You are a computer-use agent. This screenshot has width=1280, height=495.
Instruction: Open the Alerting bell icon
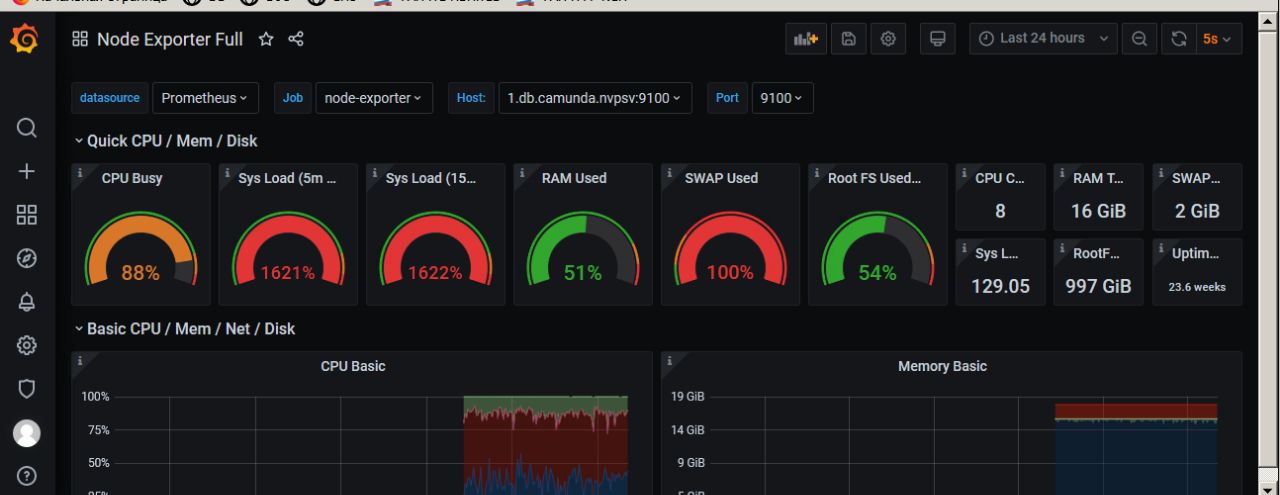pyautogui.click(x=27, y=303)
